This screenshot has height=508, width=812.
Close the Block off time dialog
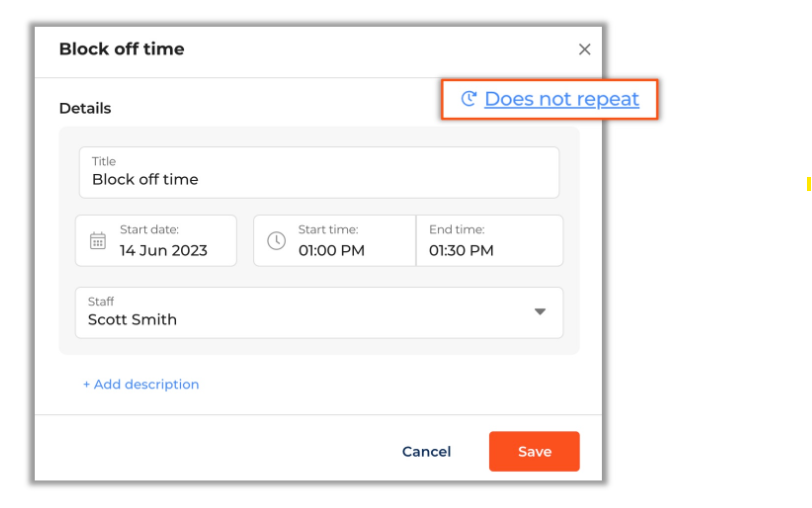(x=584, y=49)
